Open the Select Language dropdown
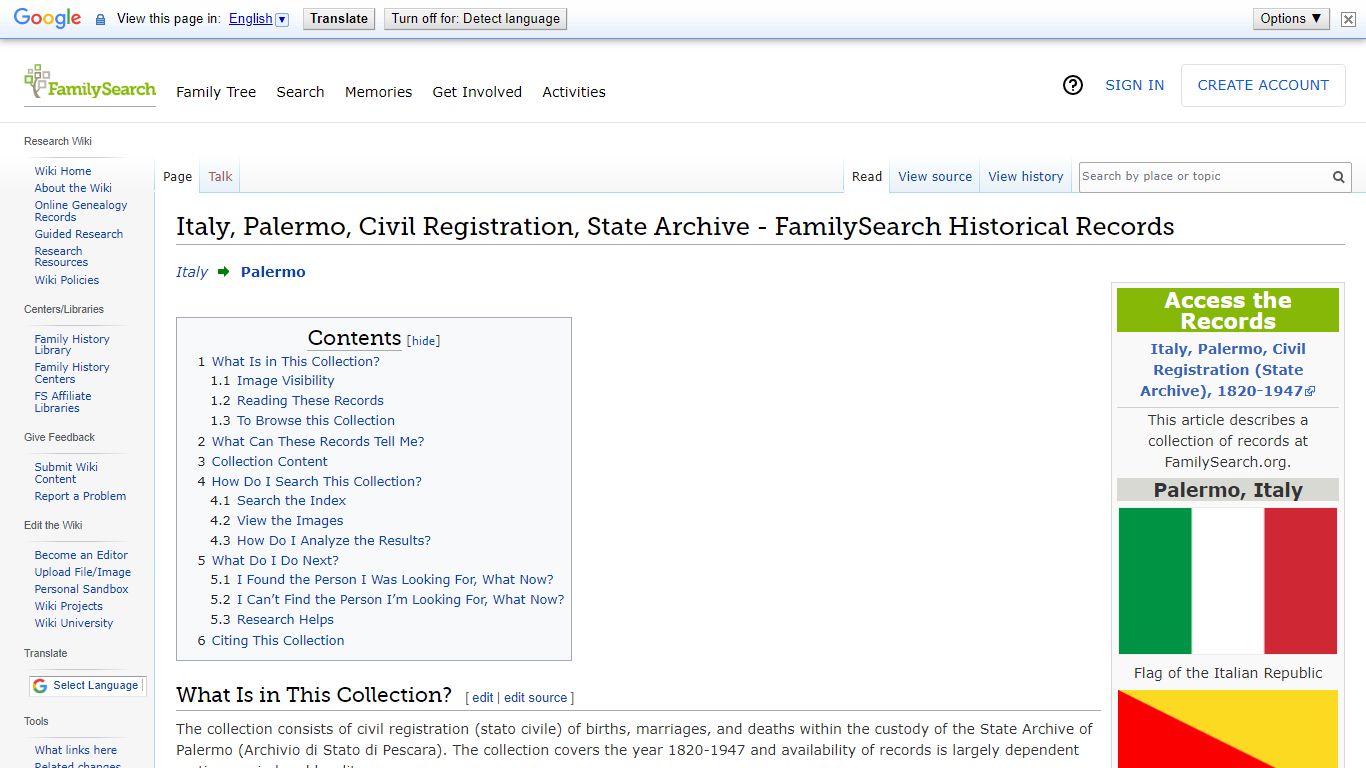 (x=86, y=686)
